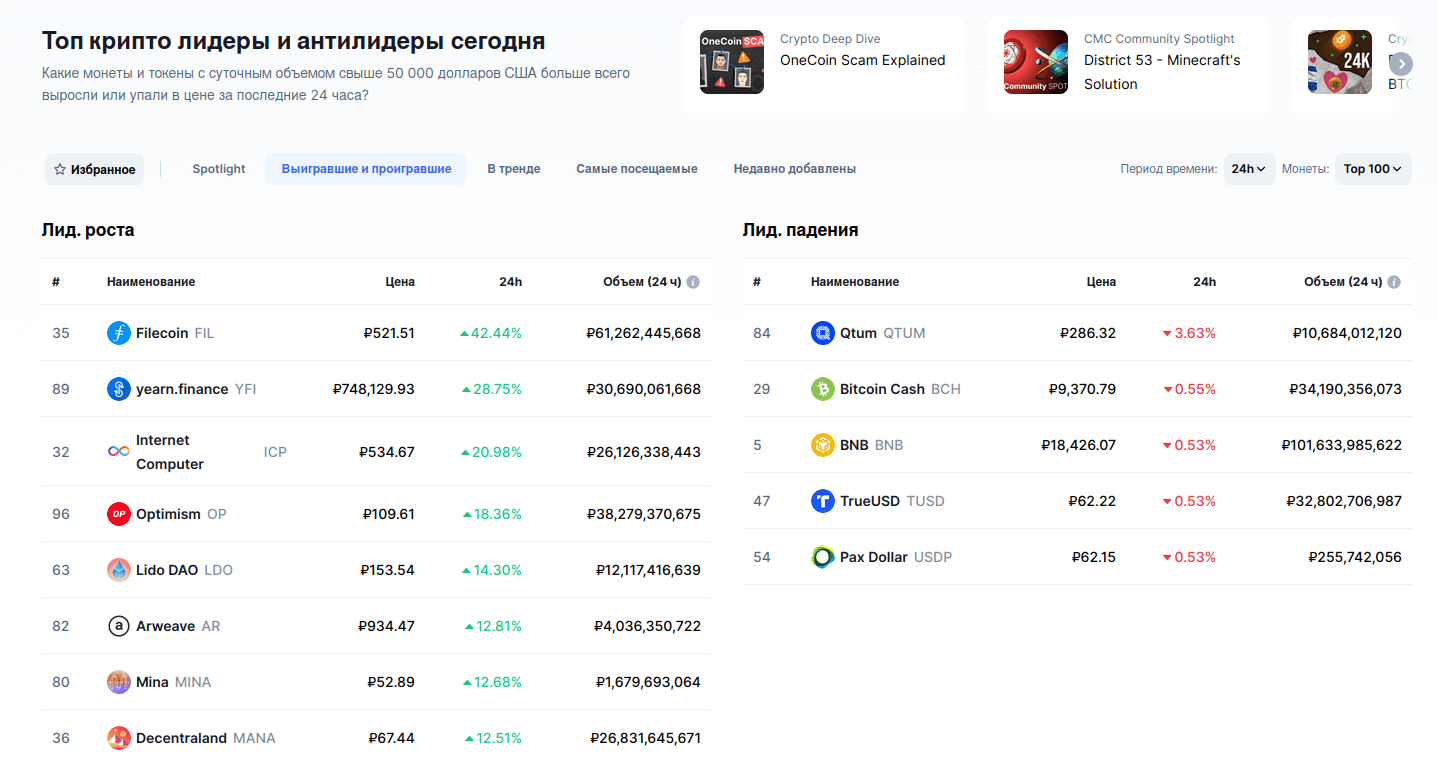The width and height of the screenshot is (1438, 764).
Task: Click the Filecoin coin logo icon
Action: [119, 333]
